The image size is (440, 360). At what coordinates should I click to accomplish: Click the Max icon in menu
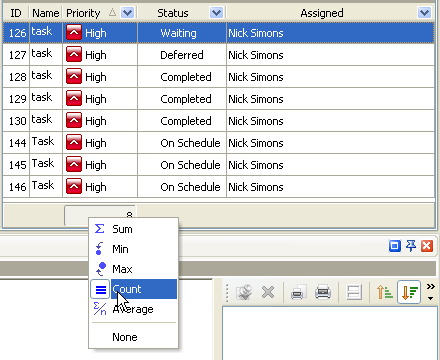[100, 269]
